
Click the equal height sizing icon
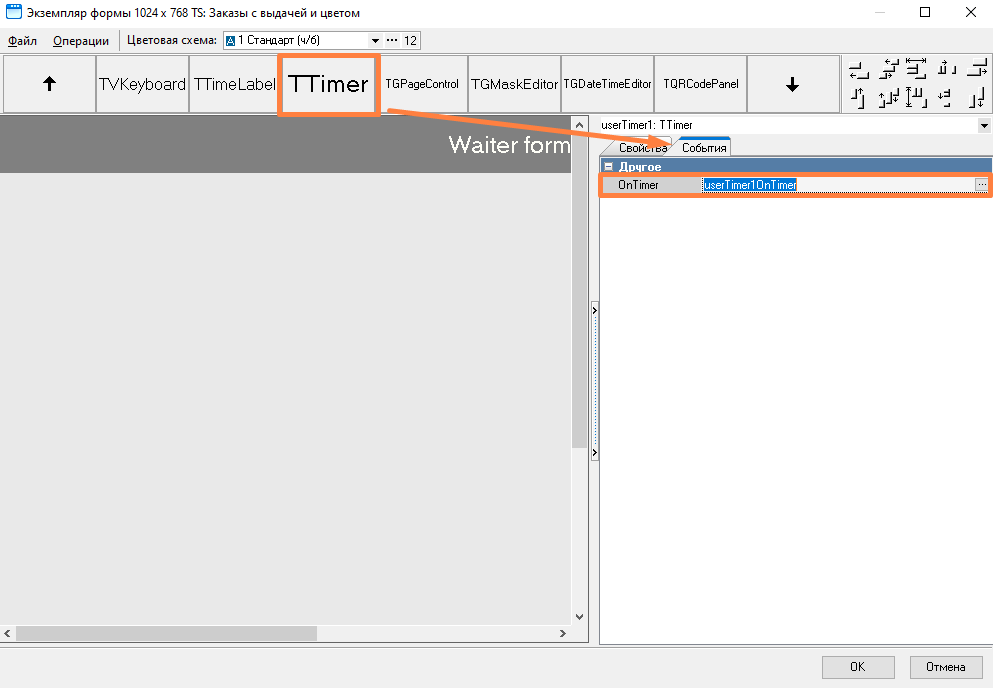pyautogui.click(x=917, y=98)
